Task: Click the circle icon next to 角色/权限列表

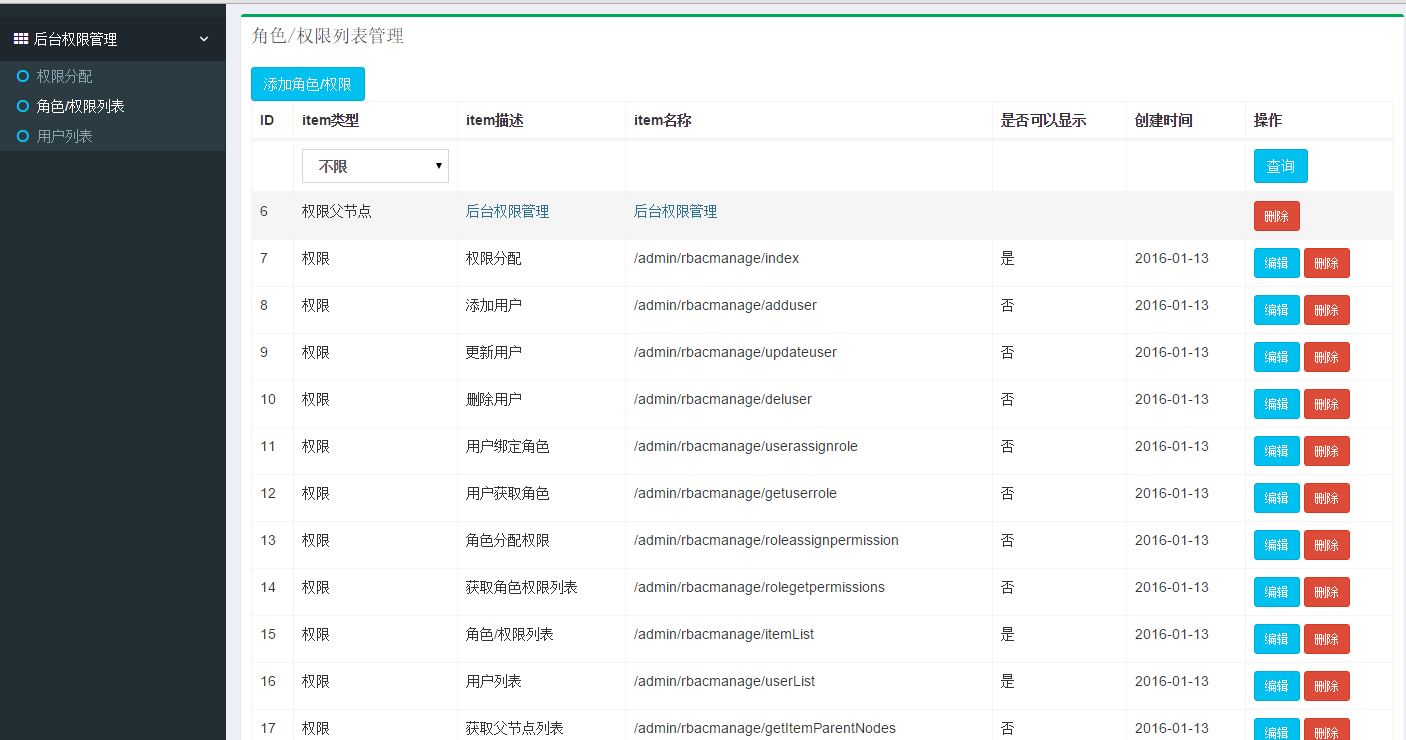Action: (23, 106)
